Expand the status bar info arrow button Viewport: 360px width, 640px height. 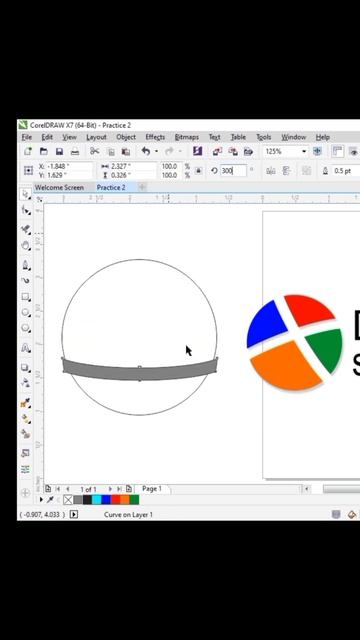[x=74, y=514]
